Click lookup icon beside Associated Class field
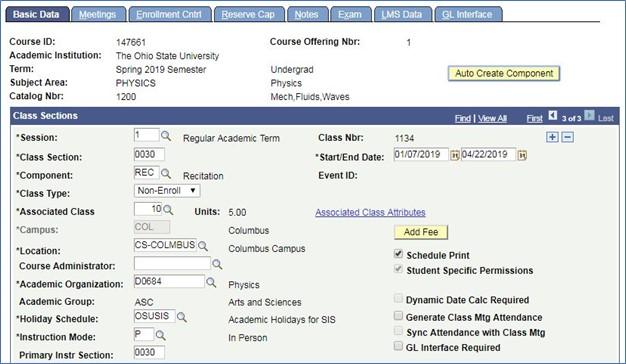The height and width of the screenshot is (364, 626). click(x=168, y=210)
